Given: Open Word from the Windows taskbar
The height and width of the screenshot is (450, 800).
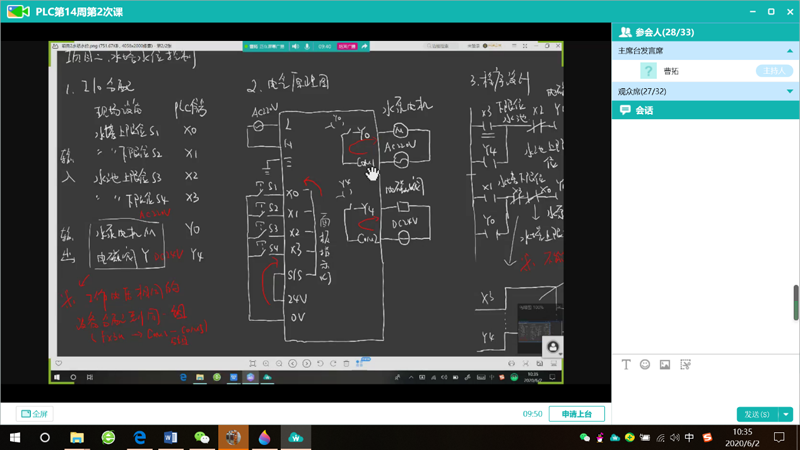Looking at the screenshot, I should (170, 437).
